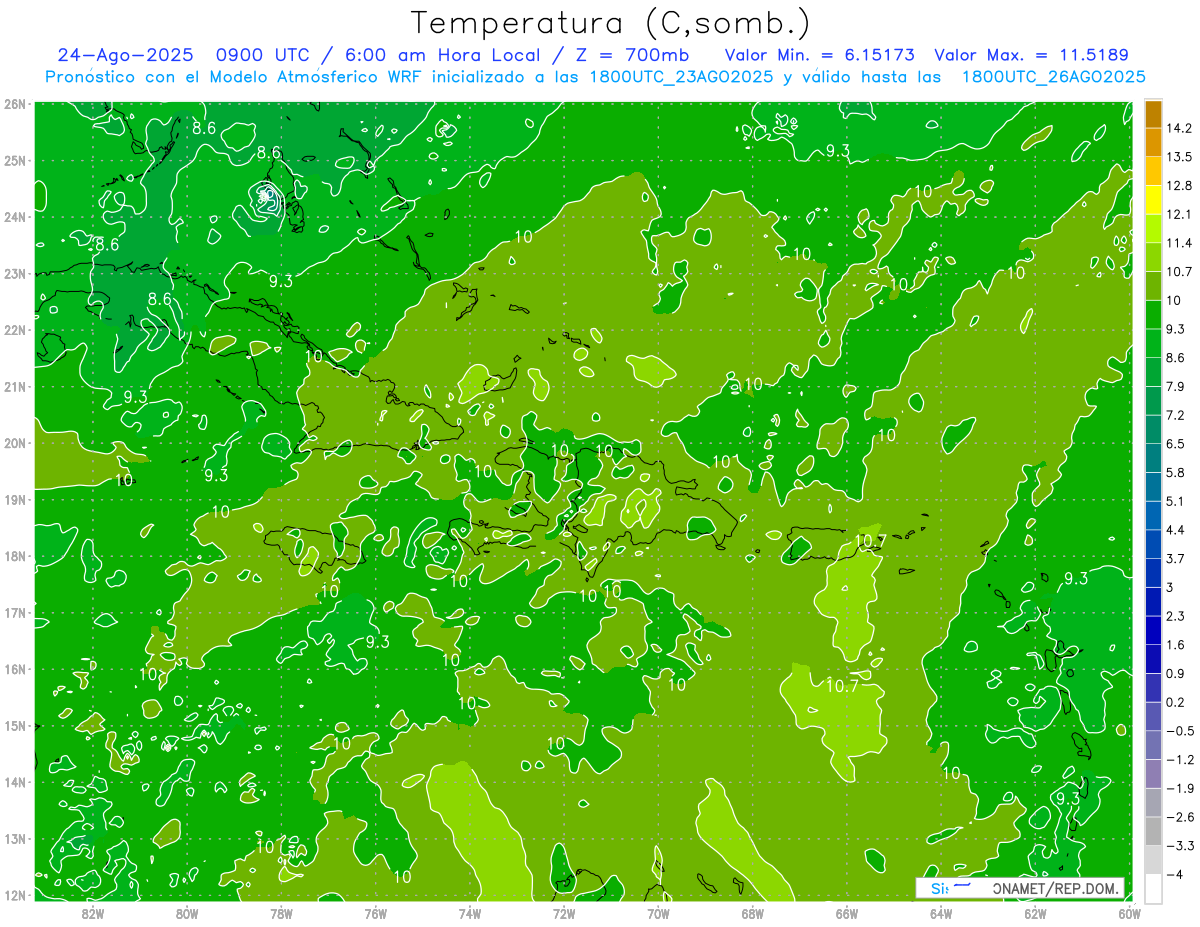Screen dimensions: 1200x927
Task: Click the '76W' longitude axis label
Action: click(x=375, y=913)
